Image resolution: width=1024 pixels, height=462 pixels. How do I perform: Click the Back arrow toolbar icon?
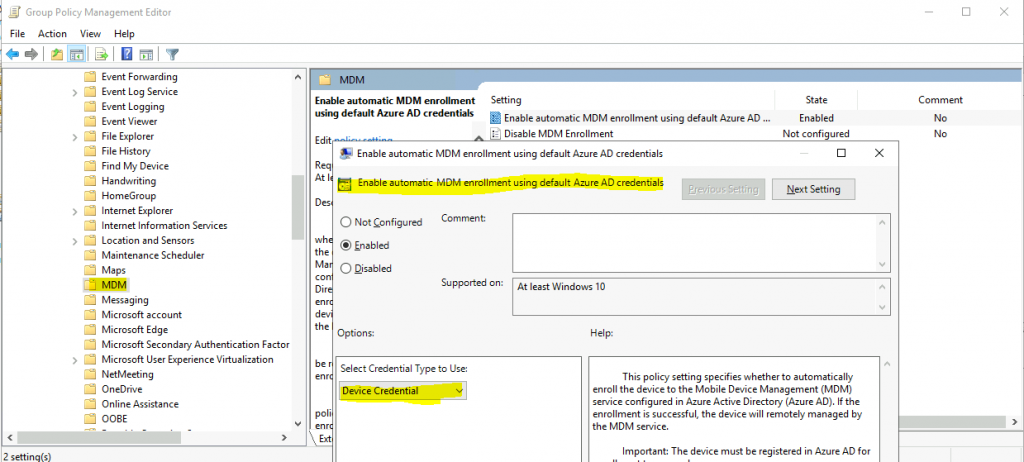12,54
